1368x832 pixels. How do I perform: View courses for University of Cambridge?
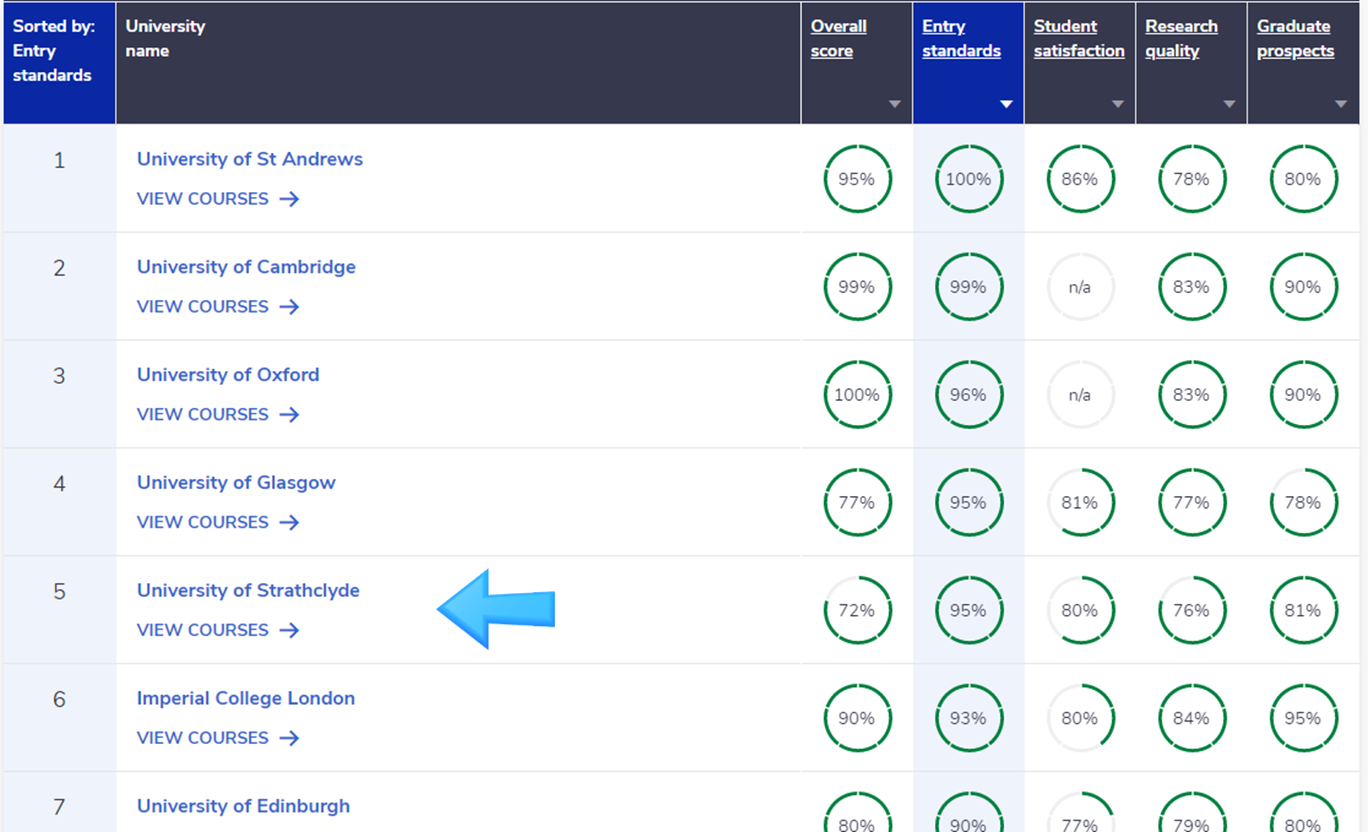[218, 307]
